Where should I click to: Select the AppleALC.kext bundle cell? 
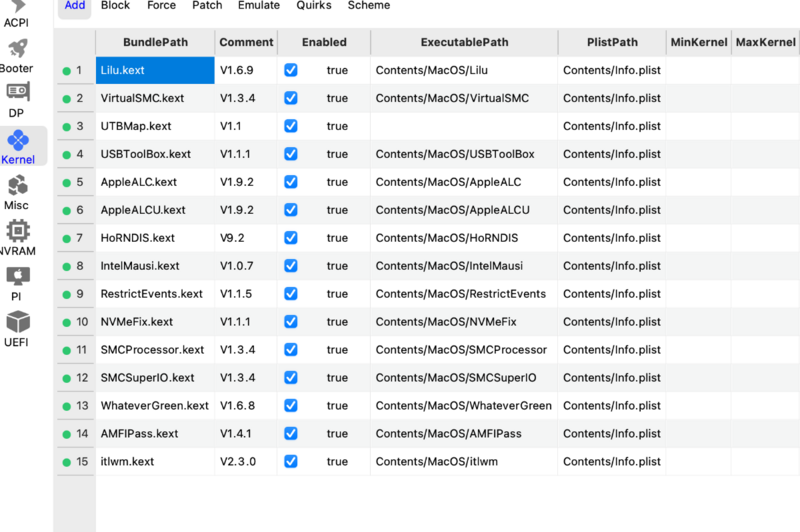pos(155,182)
